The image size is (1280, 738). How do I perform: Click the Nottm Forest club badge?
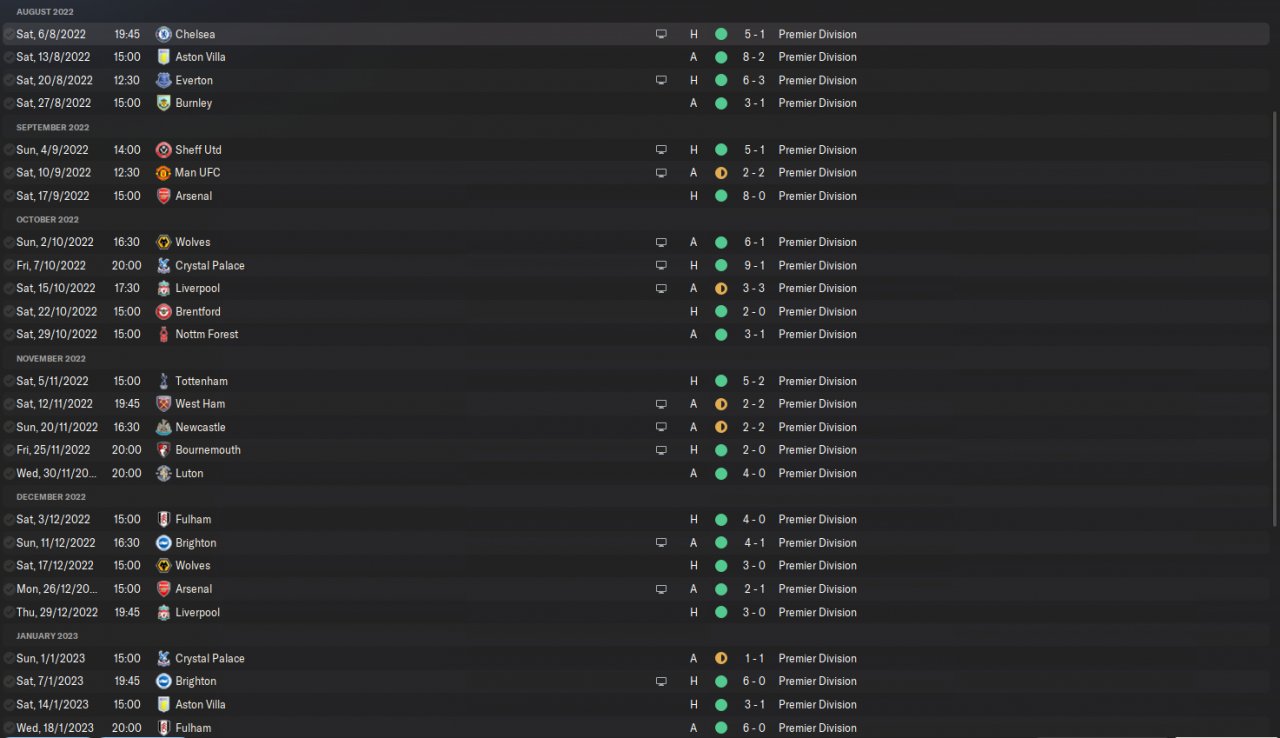pos(164,334)
